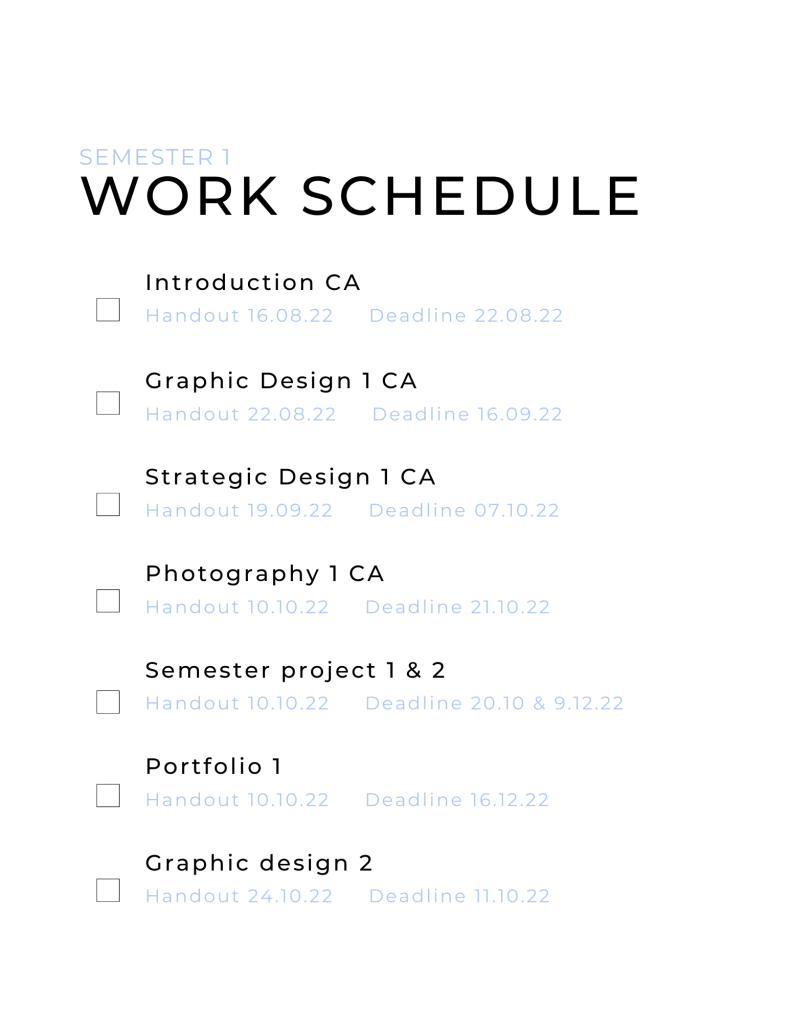Click the Strategic Design 1 CA title
Screen dimensions: 790x1023
click(290, 477)
